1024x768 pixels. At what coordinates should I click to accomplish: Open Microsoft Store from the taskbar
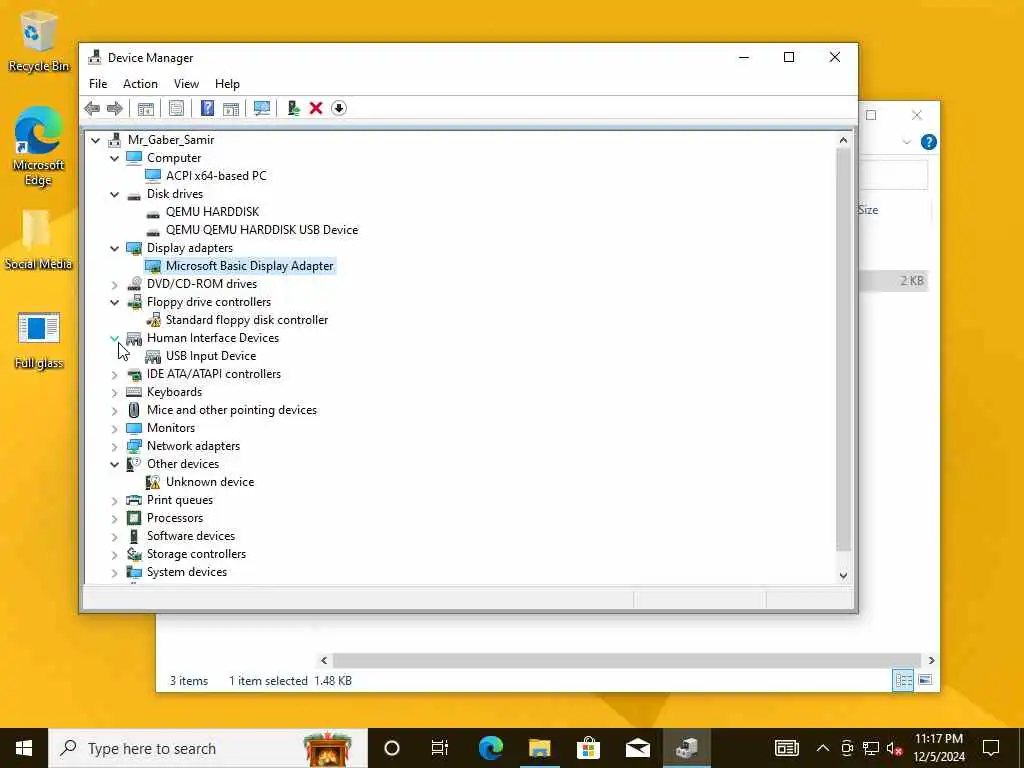point(588,748)
